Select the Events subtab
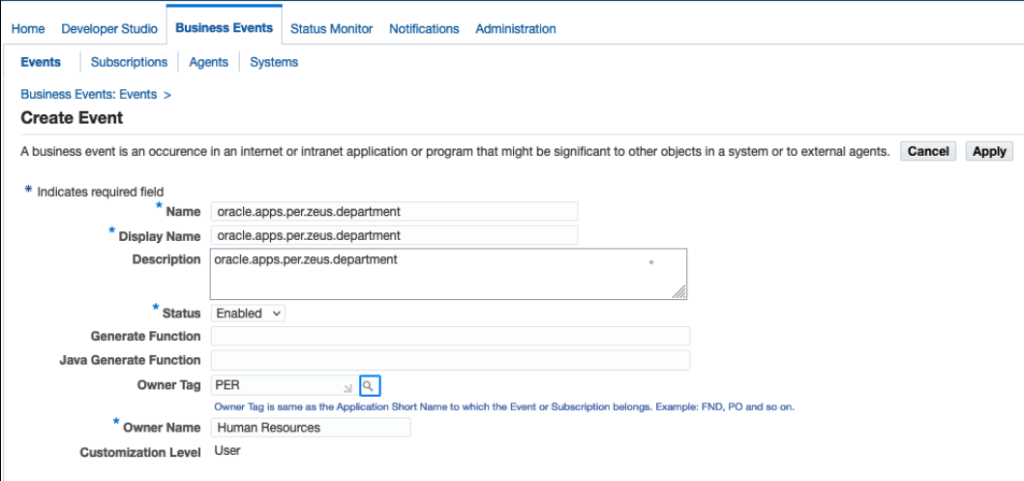 pos(41,62)
